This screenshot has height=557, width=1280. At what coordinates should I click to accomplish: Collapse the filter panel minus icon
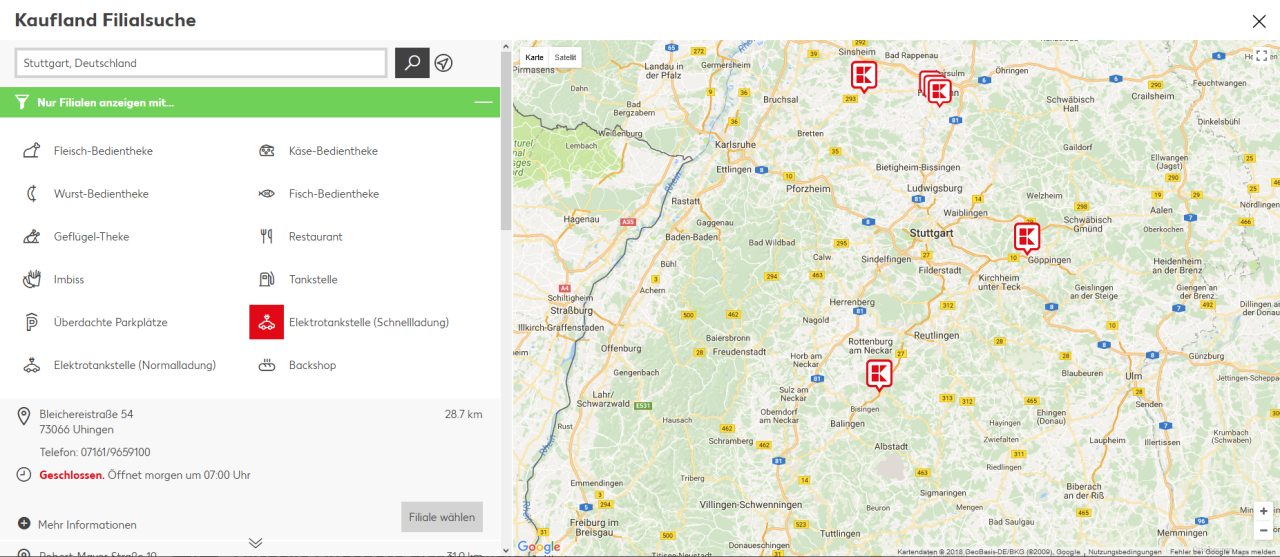pos(483,102)
